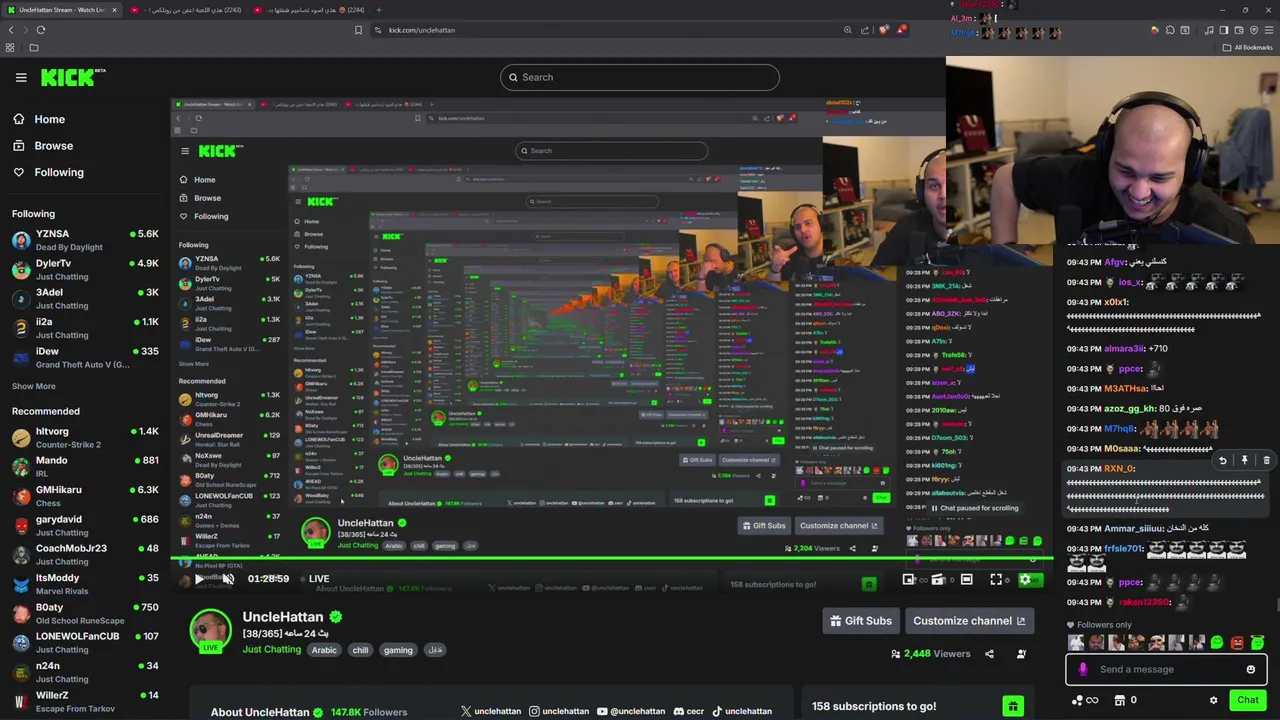
Task: Enter fullscreen in the player
Action: pyautogui.click(x=996, y=579)
